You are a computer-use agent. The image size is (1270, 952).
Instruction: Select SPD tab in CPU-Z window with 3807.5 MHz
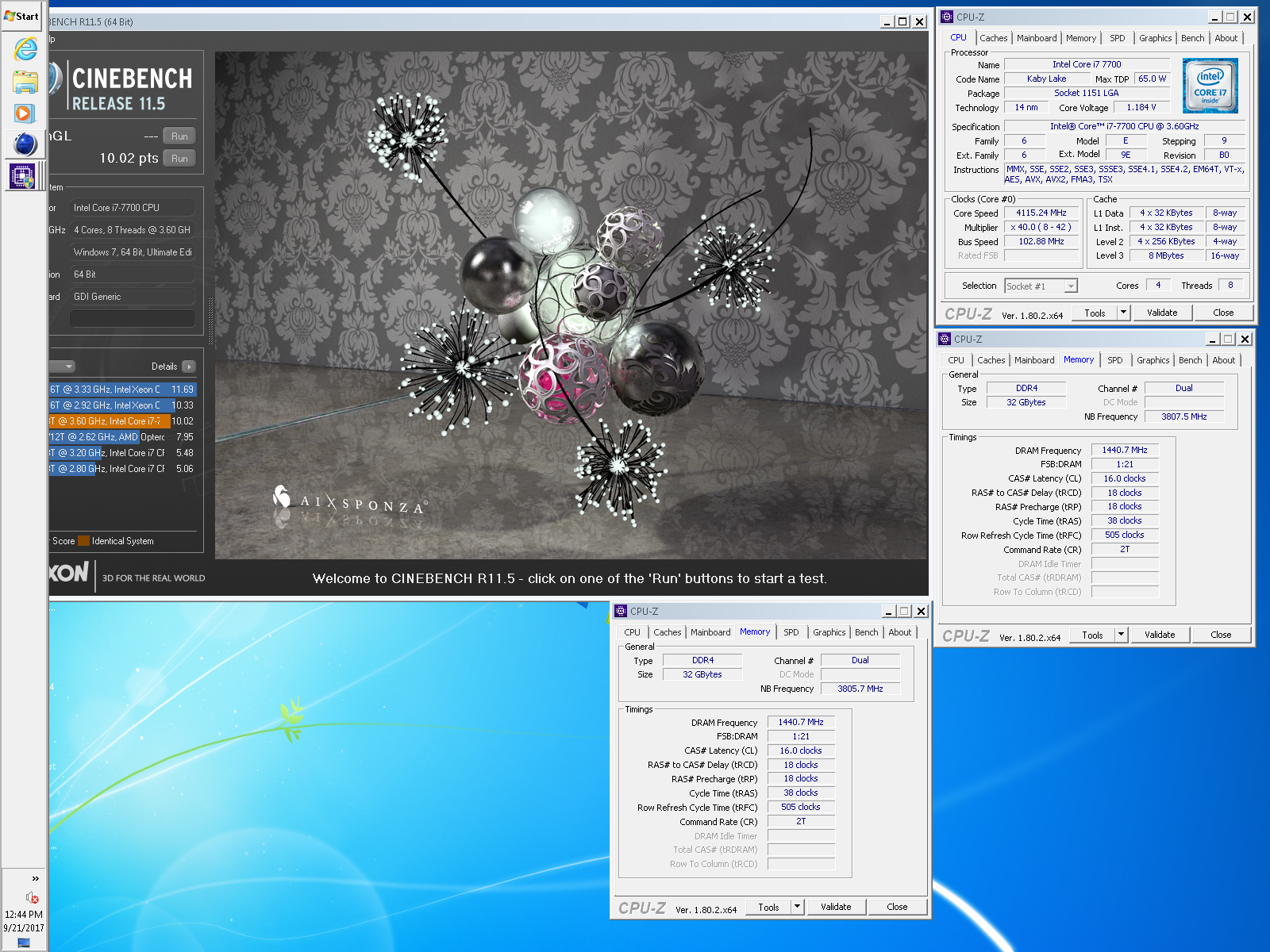coord(1115,360)
